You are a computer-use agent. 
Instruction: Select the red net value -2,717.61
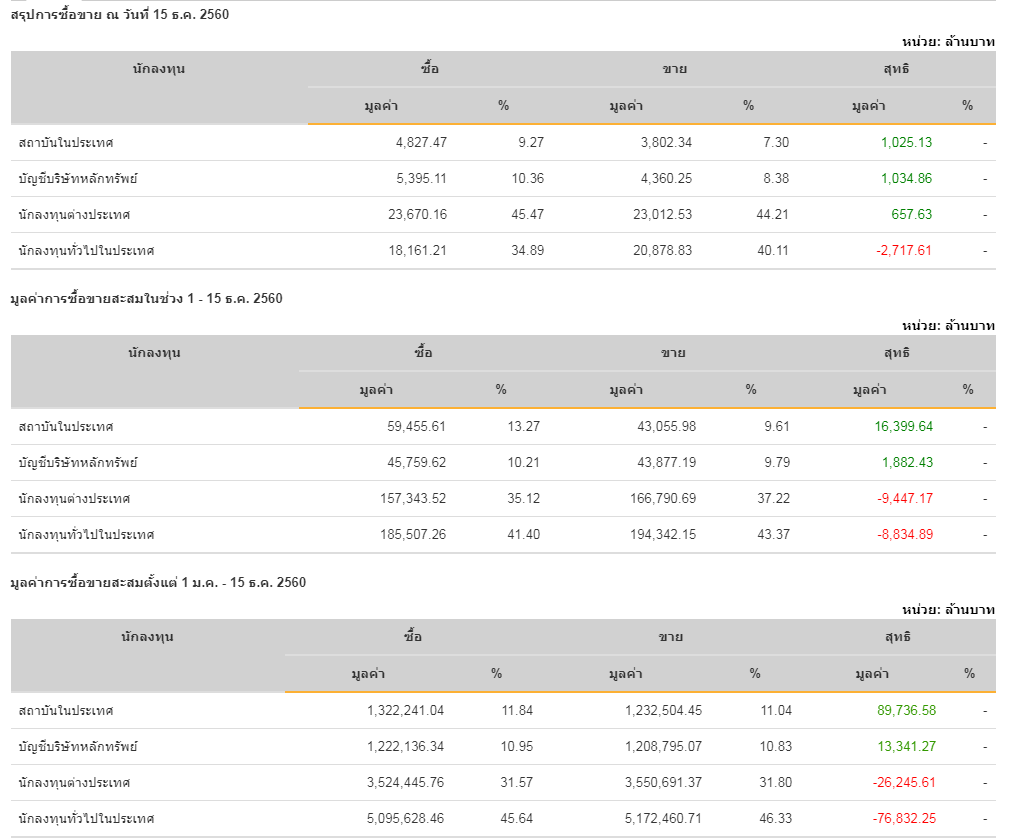(x=904, y=250)
